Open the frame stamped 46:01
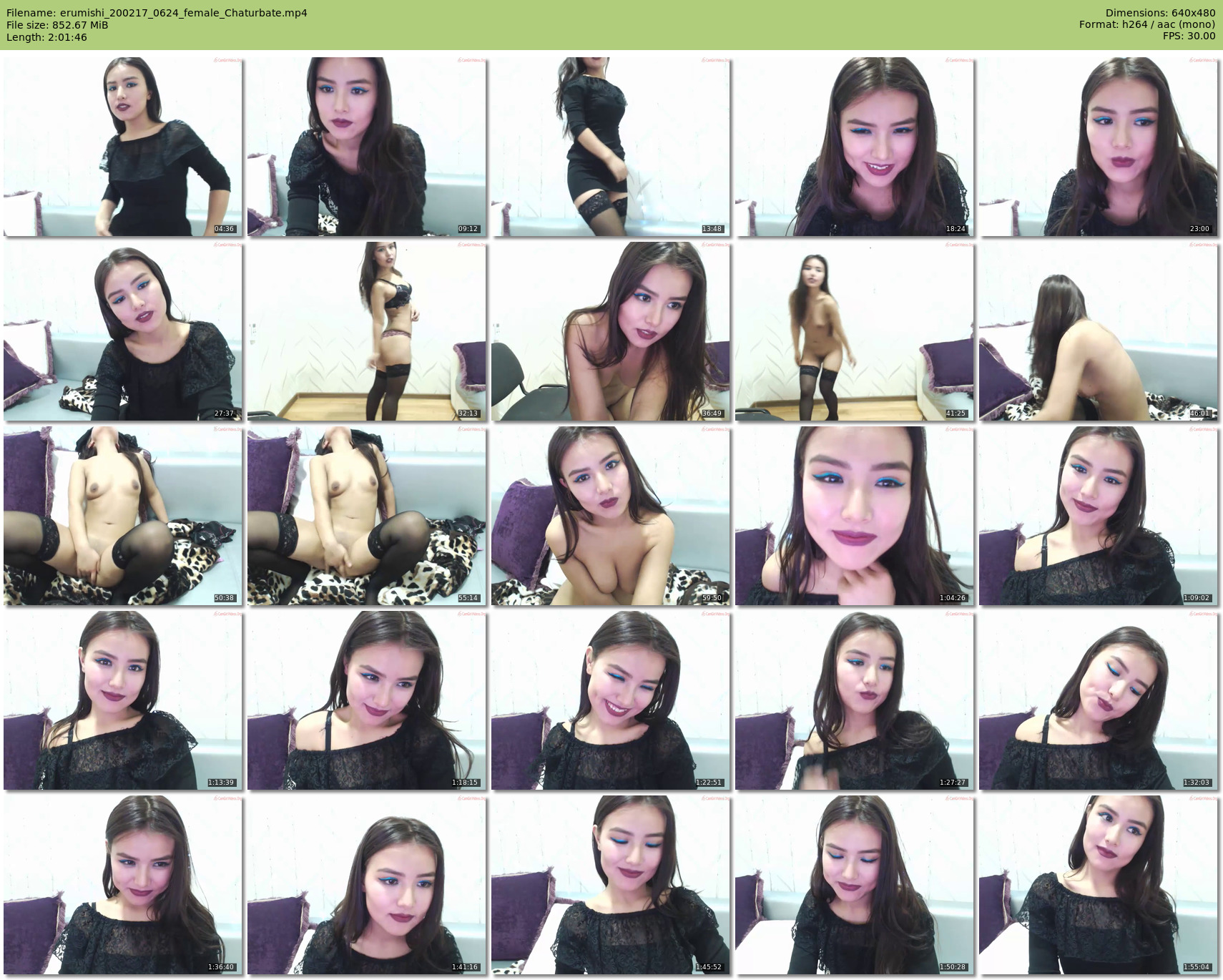This screenshot has width=1223, height=980. pos(1099,331)
